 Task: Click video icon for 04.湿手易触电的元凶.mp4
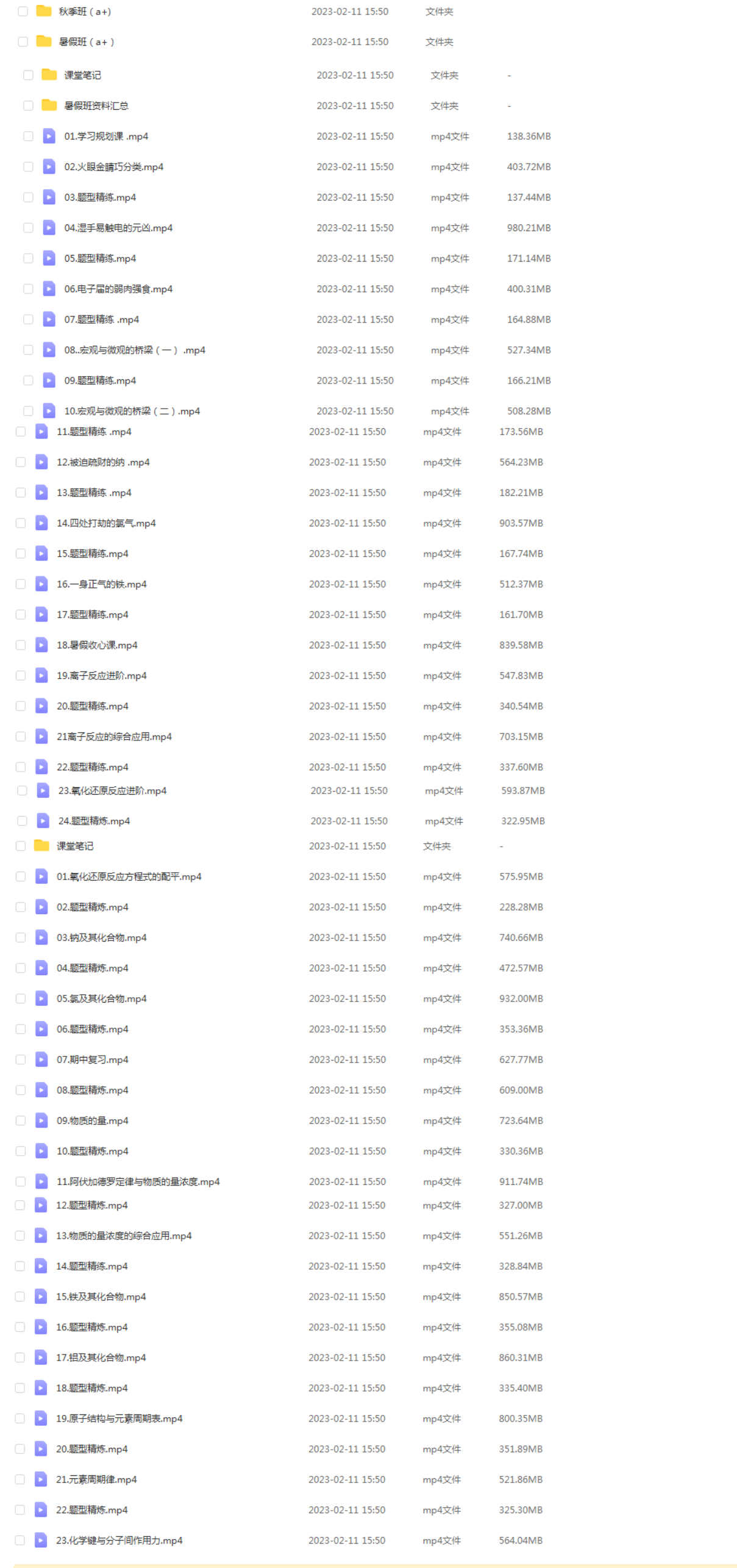49,227
